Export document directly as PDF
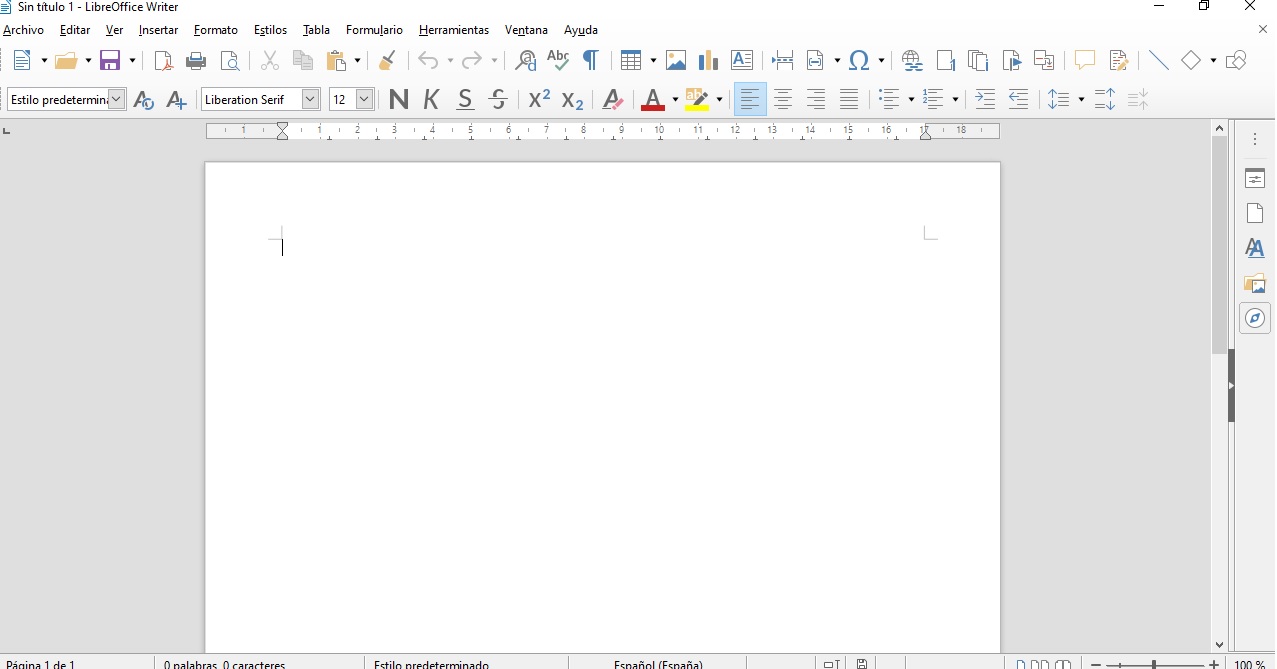Viewport: 1277px width, 669px height. click(163, 61)
